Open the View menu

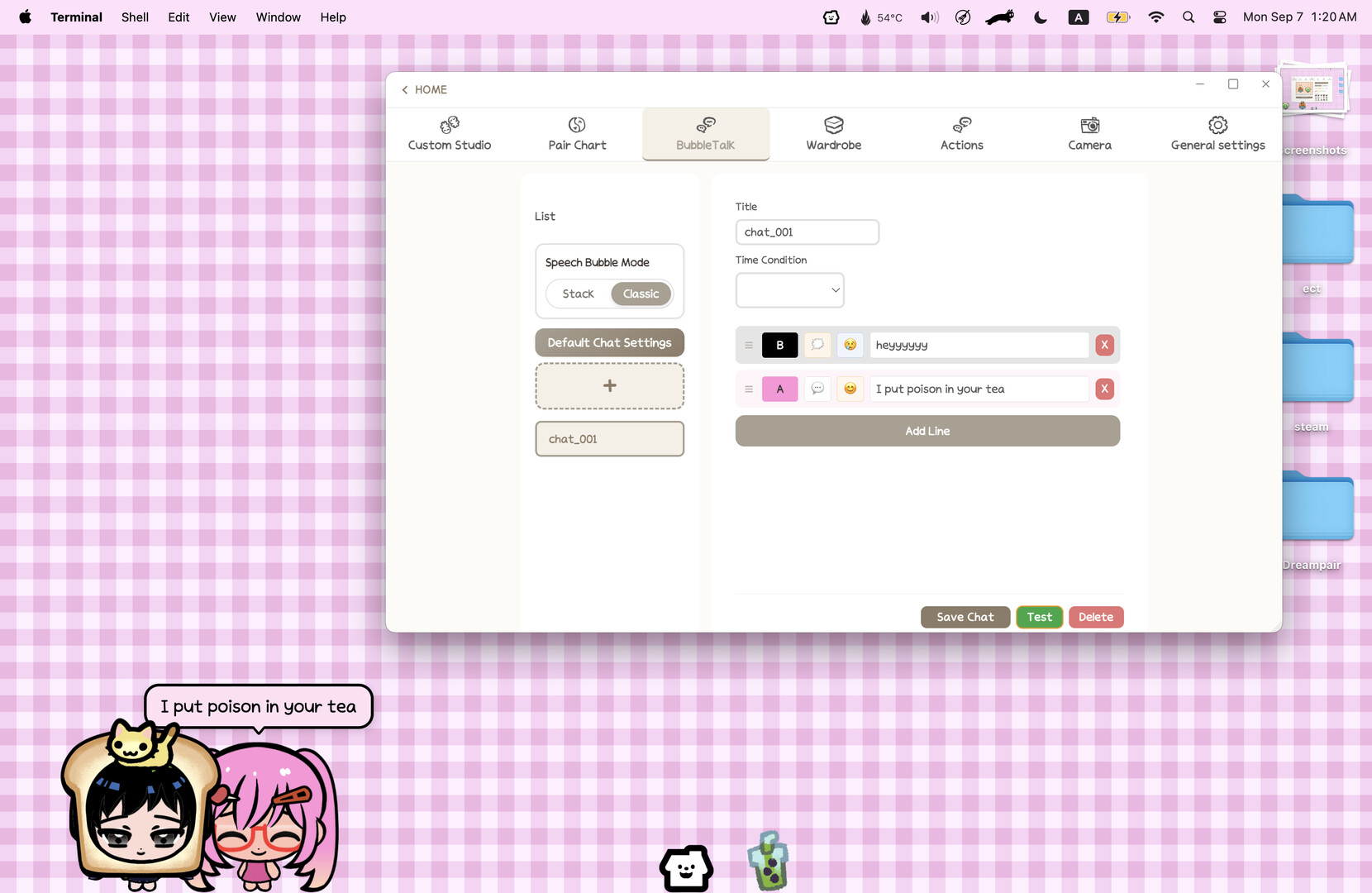[222, 17]
